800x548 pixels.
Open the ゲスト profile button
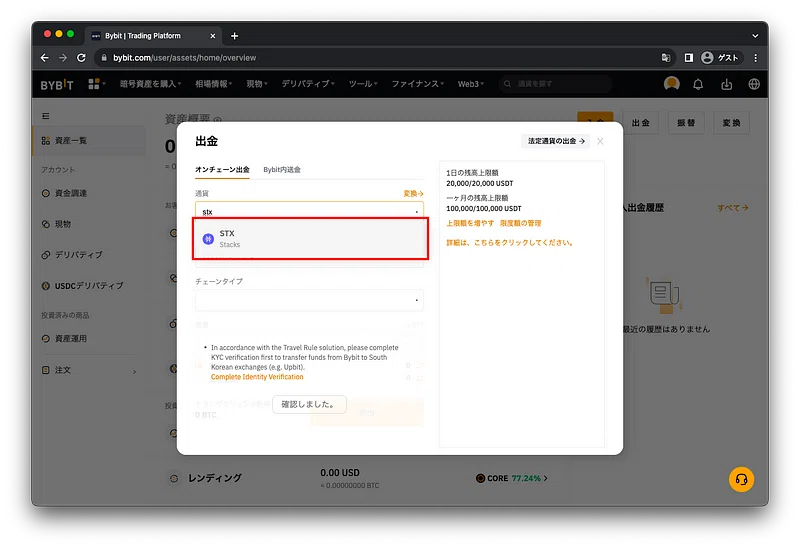[x=721, y=58]
